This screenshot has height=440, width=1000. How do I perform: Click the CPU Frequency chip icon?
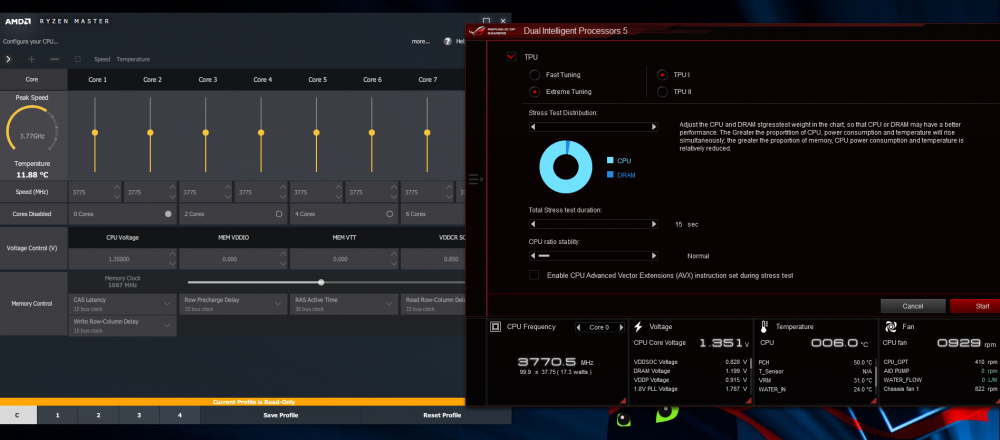[495, 327]
